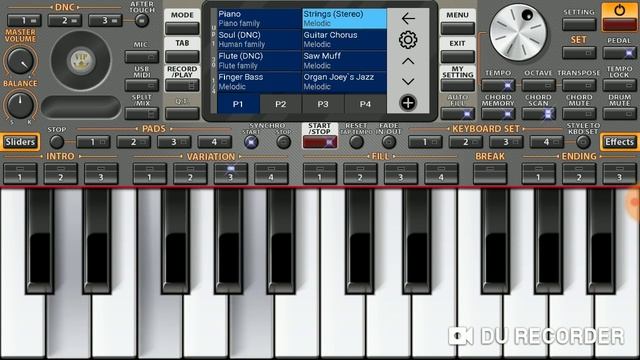The image size is (640, 360).
Task: Toggle the CHORD MEMORY button
Action: click(498, 113)
